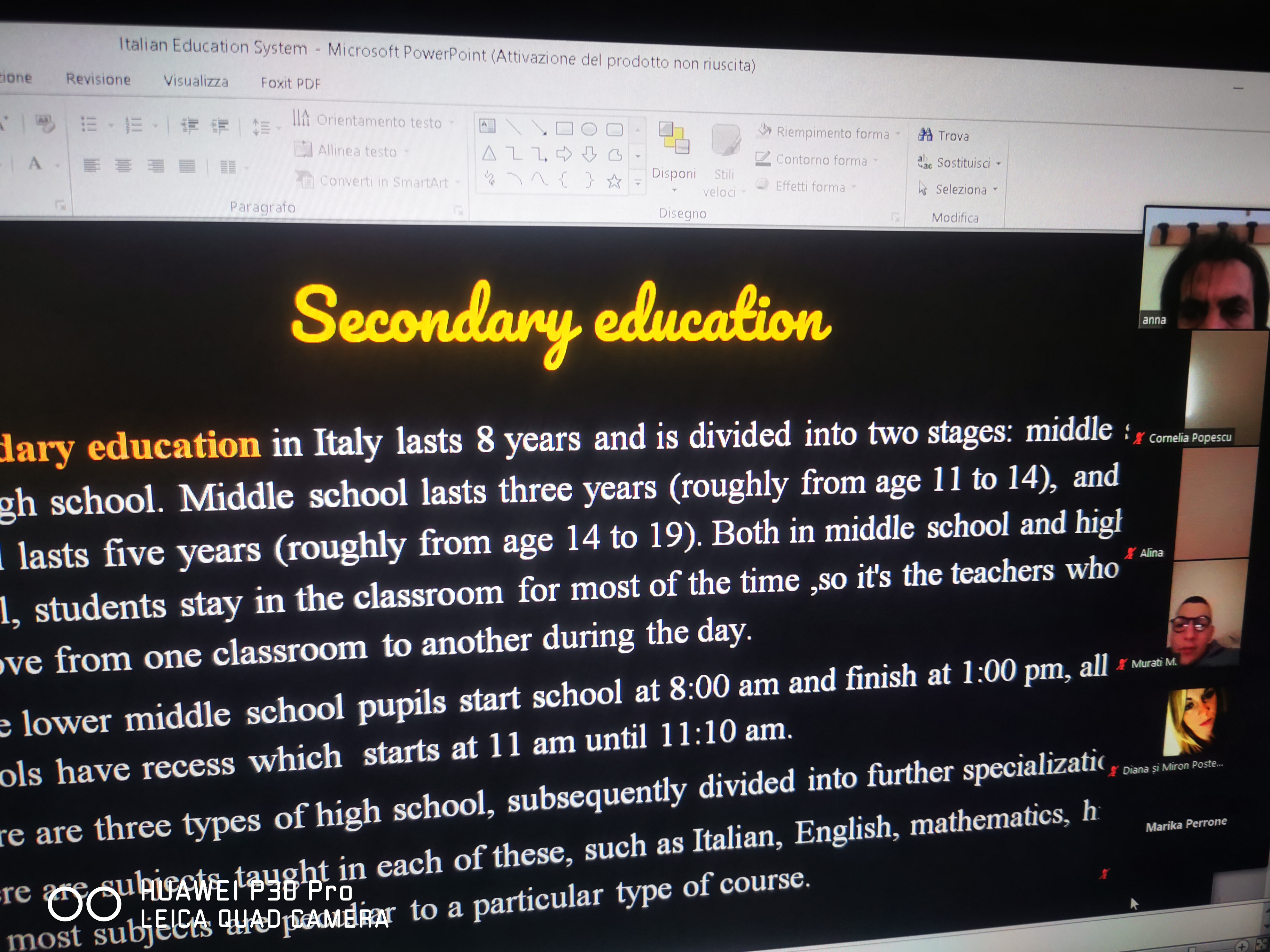The image size is (1270, 952).
Task: Switch to the Visualizza tab
Action: tap(196, 81)
